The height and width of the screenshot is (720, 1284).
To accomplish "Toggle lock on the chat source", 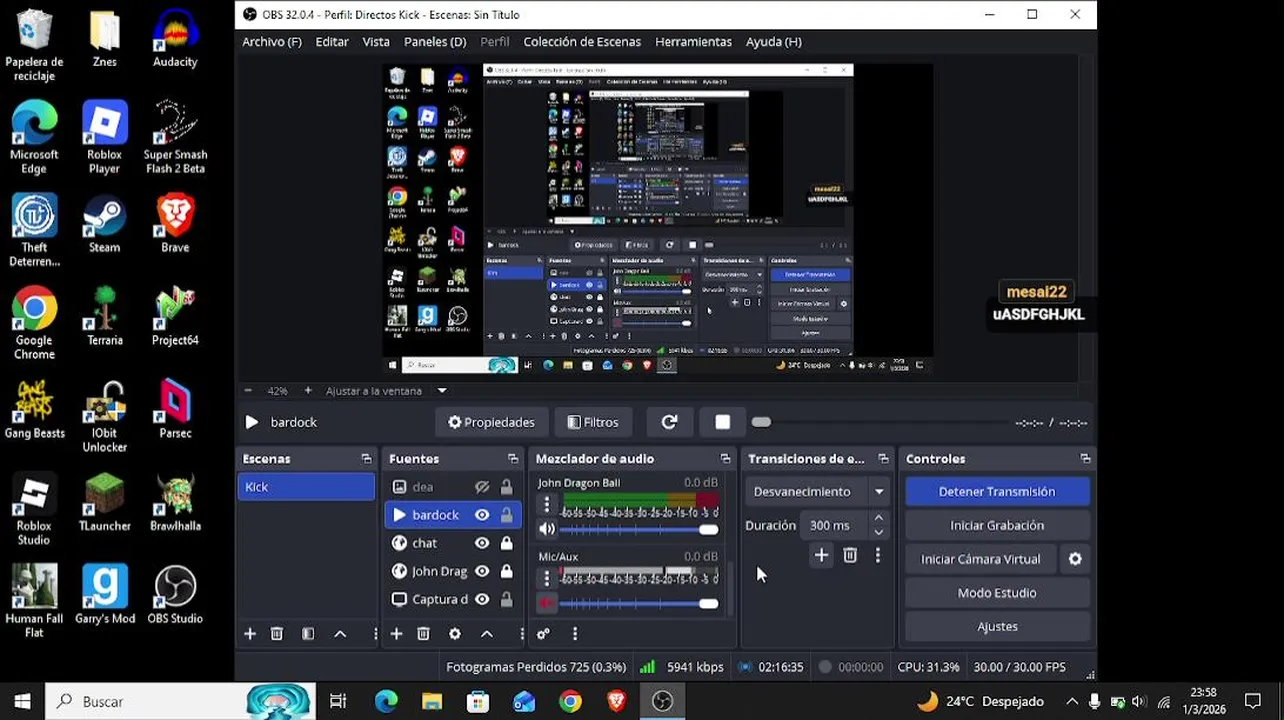I will point(507,543).
